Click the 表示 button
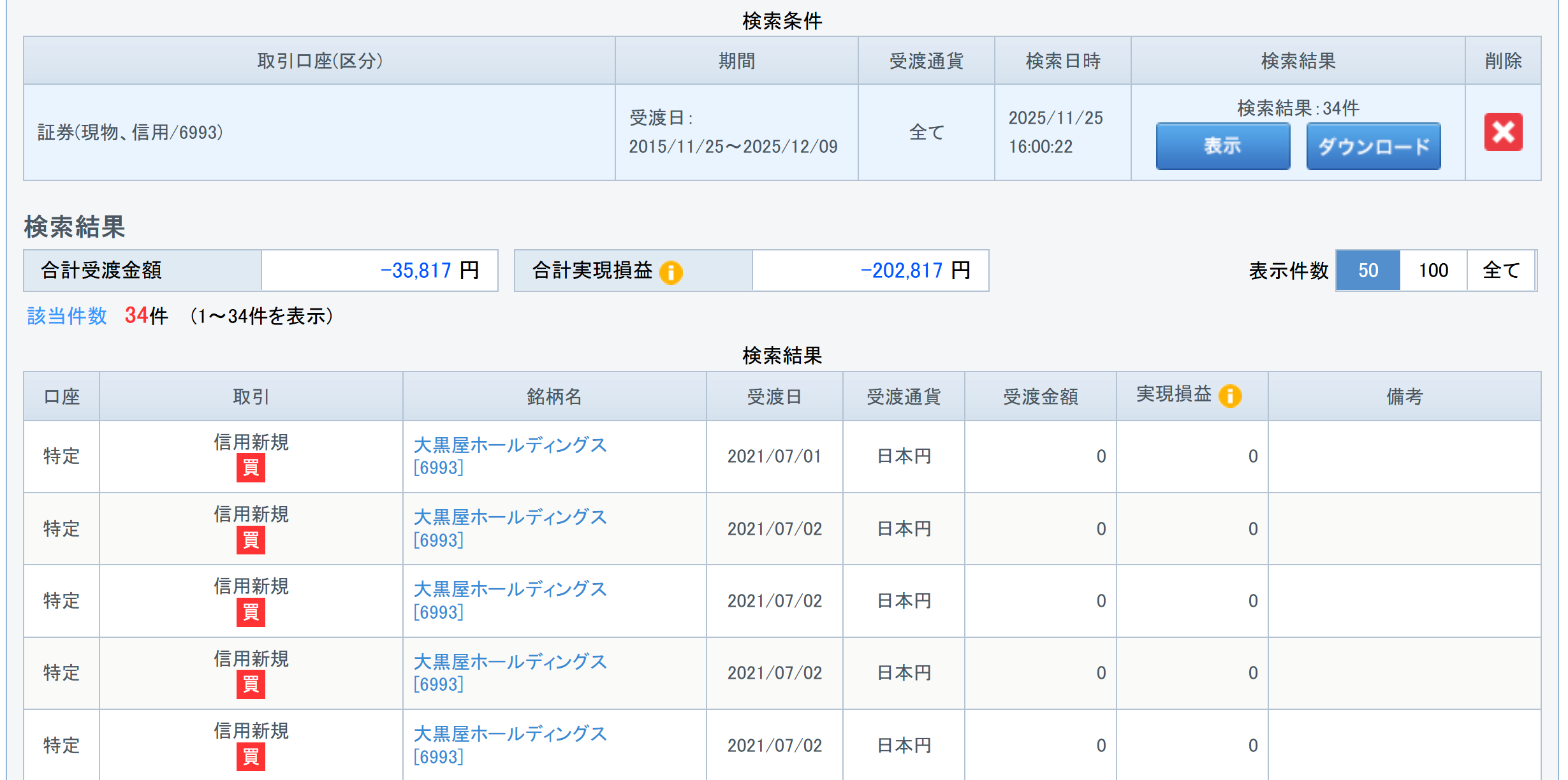The width and height of the screenshot is (1568, 780). [1222, 146]
